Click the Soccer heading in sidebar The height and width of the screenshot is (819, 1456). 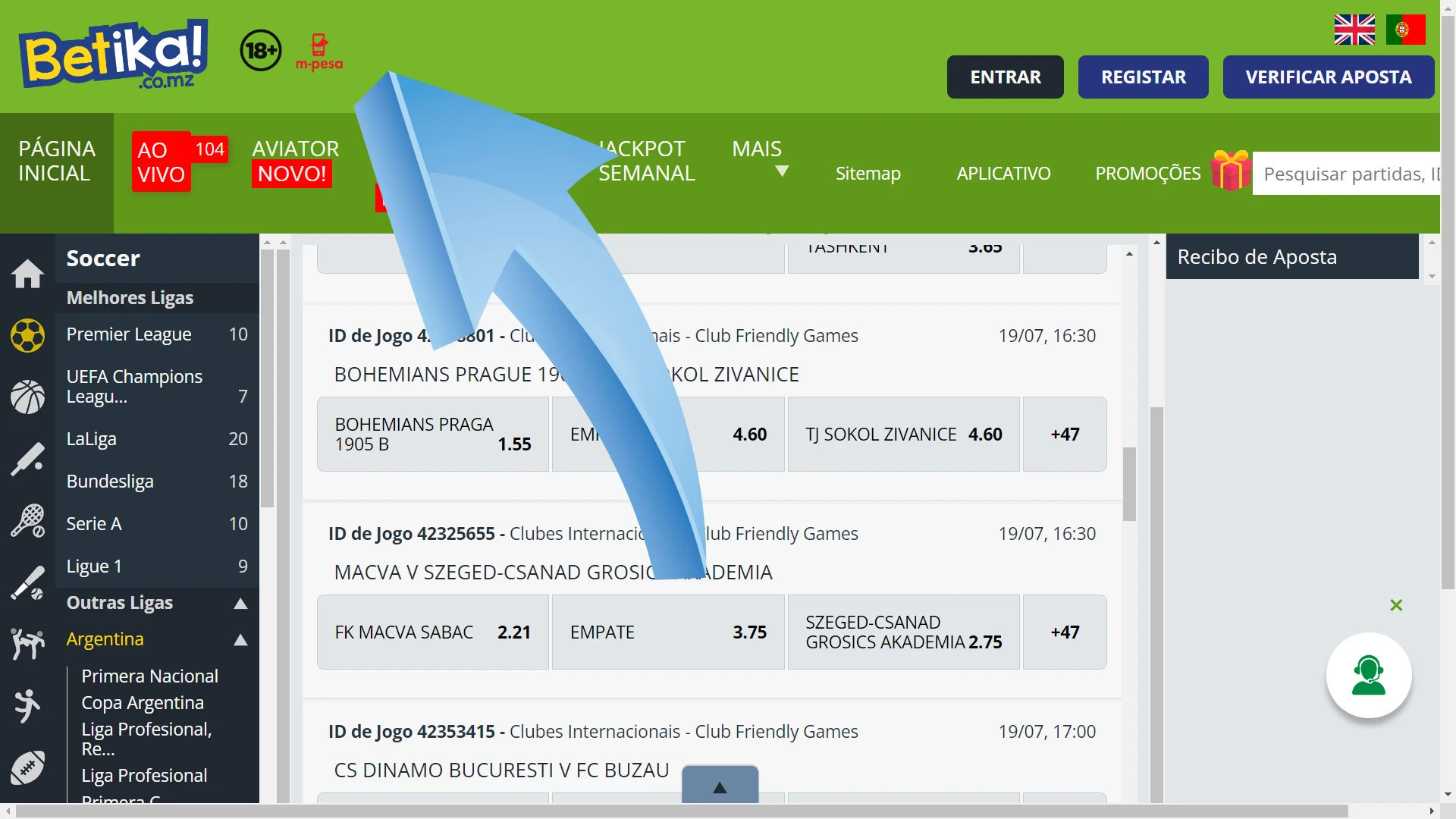[x=102, y=259]
